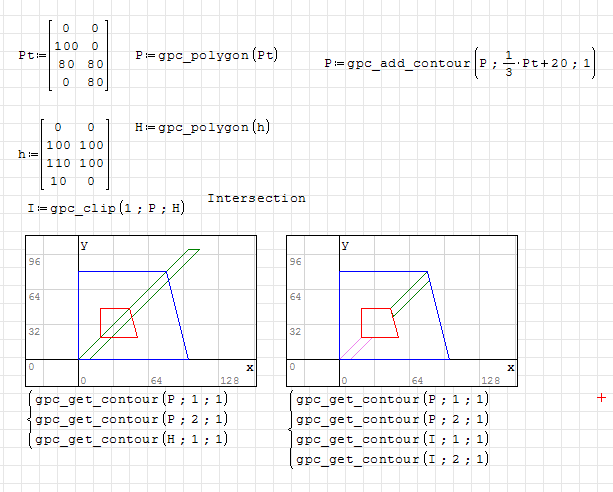Select gpc_get_contour(H;1;1) under left plot
This screenshot has height=492, width=613.
(x=131, y=438)
